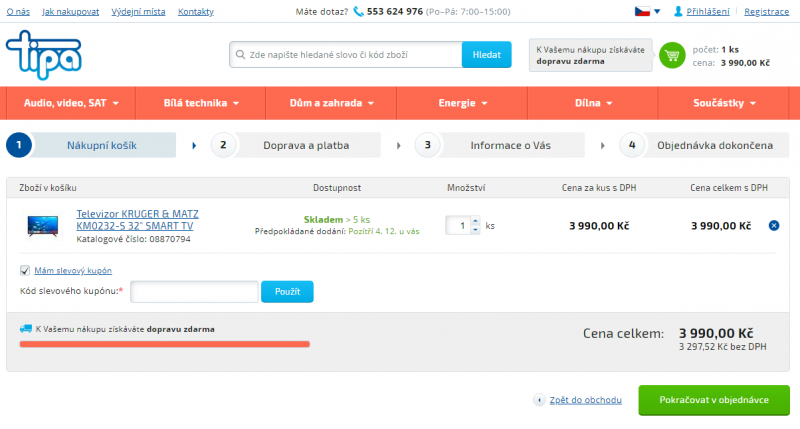Apply coupon with Použít button
The height and width of the screenshot is (429, 800).
[x=287, y=291]
